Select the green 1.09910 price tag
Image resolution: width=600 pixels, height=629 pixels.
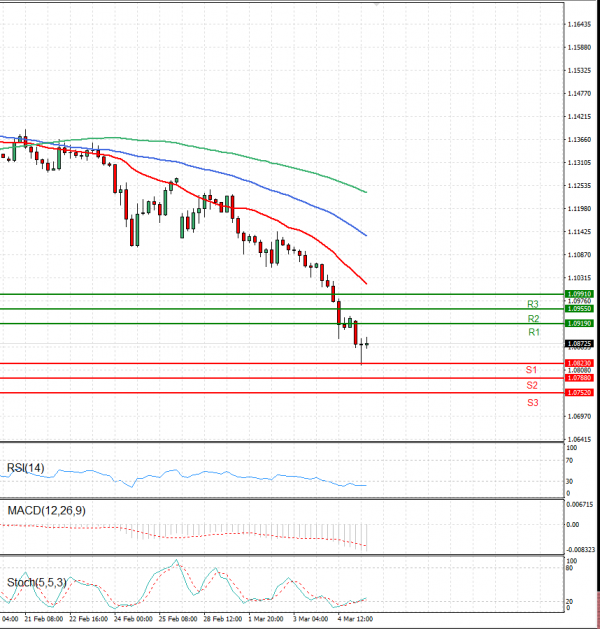click(x=579, y=294)
